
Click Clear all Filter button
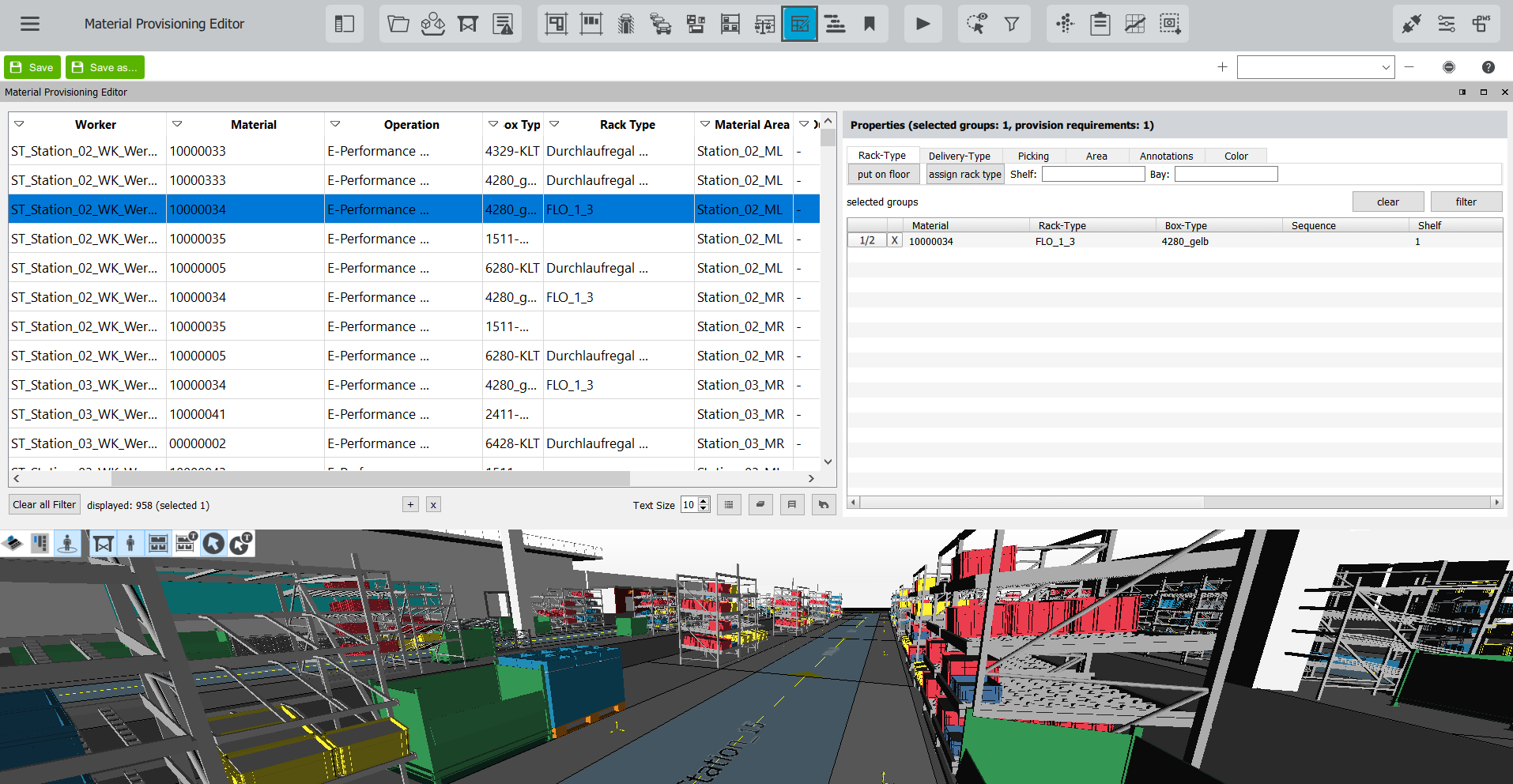[x=44, y=504]
